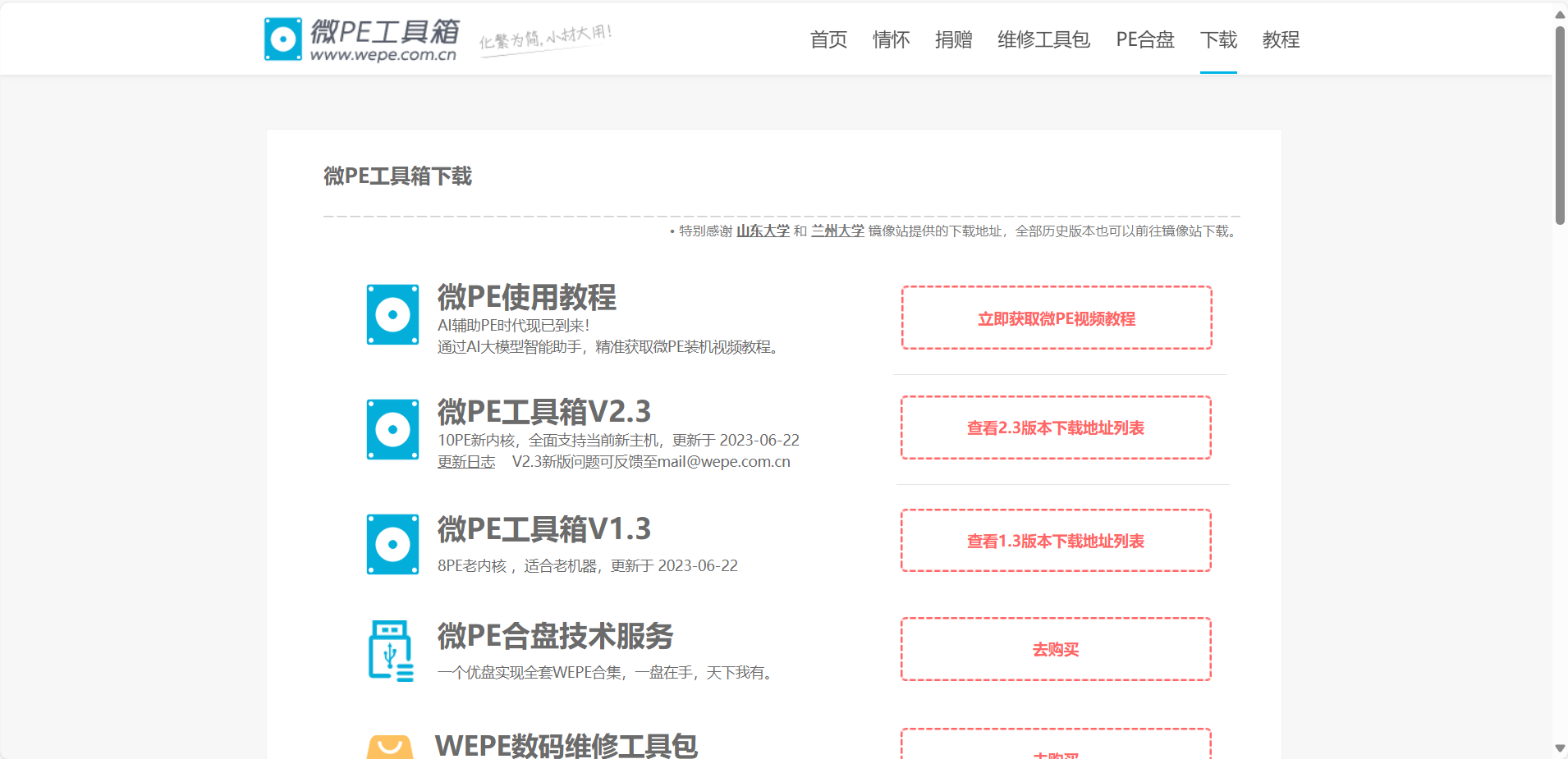Click the disc icon beside 微PE工具箱V2.3
Viewport: 1568px width, 759px height.
392,429
